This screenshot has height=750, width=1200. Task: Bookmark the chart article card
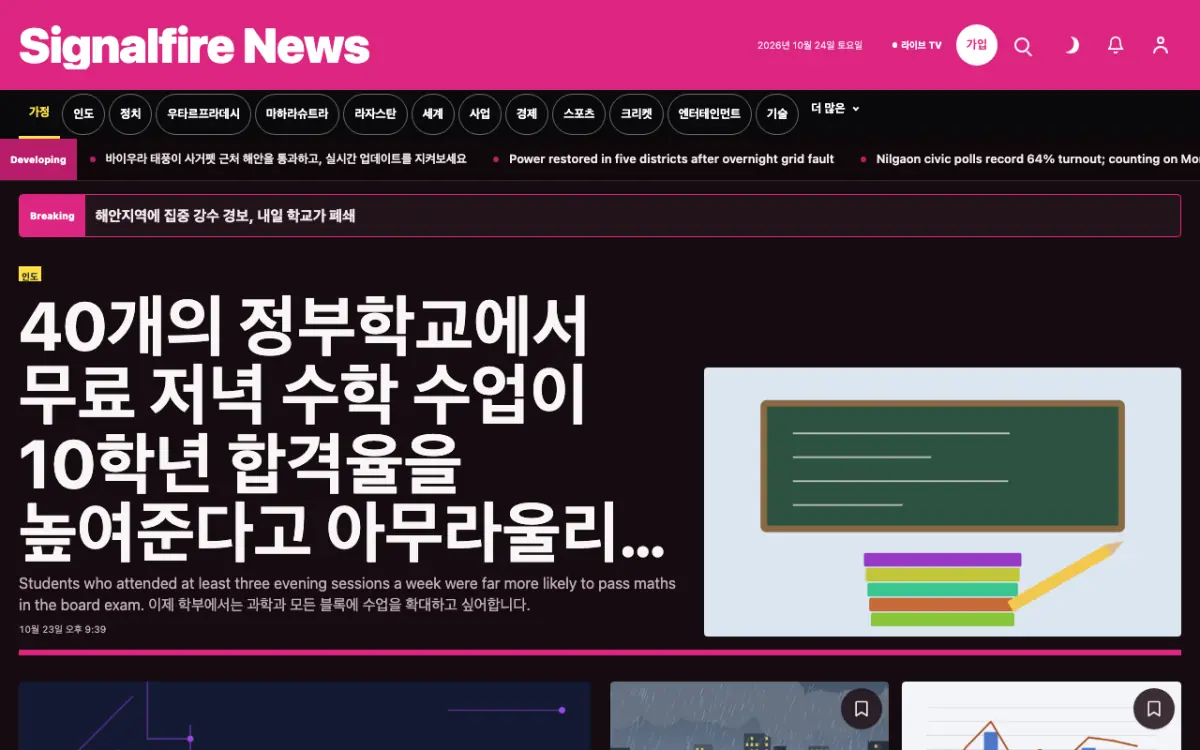[x=1153, y=709]
